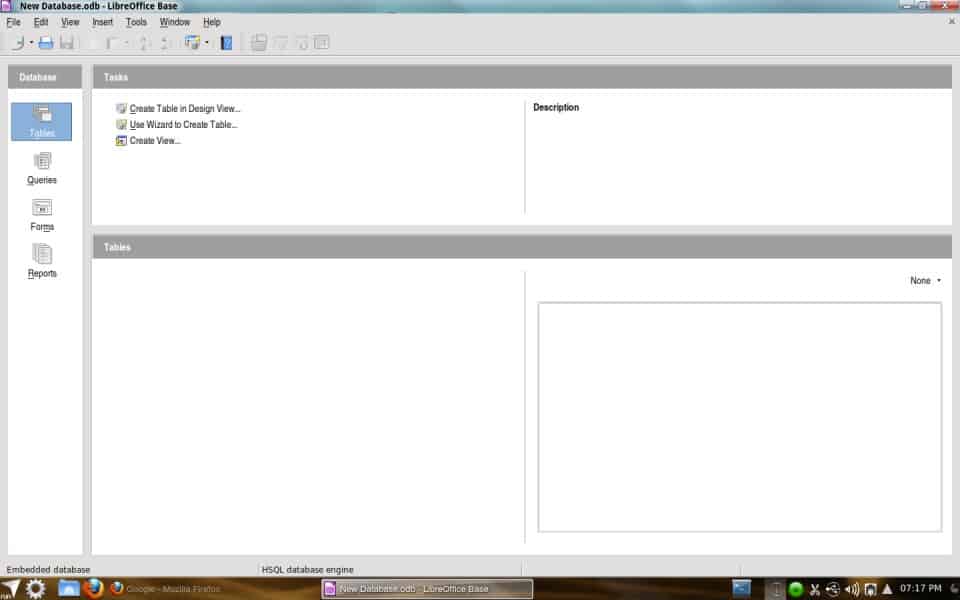Click the Rename object toolbar icon

(321, 42)
